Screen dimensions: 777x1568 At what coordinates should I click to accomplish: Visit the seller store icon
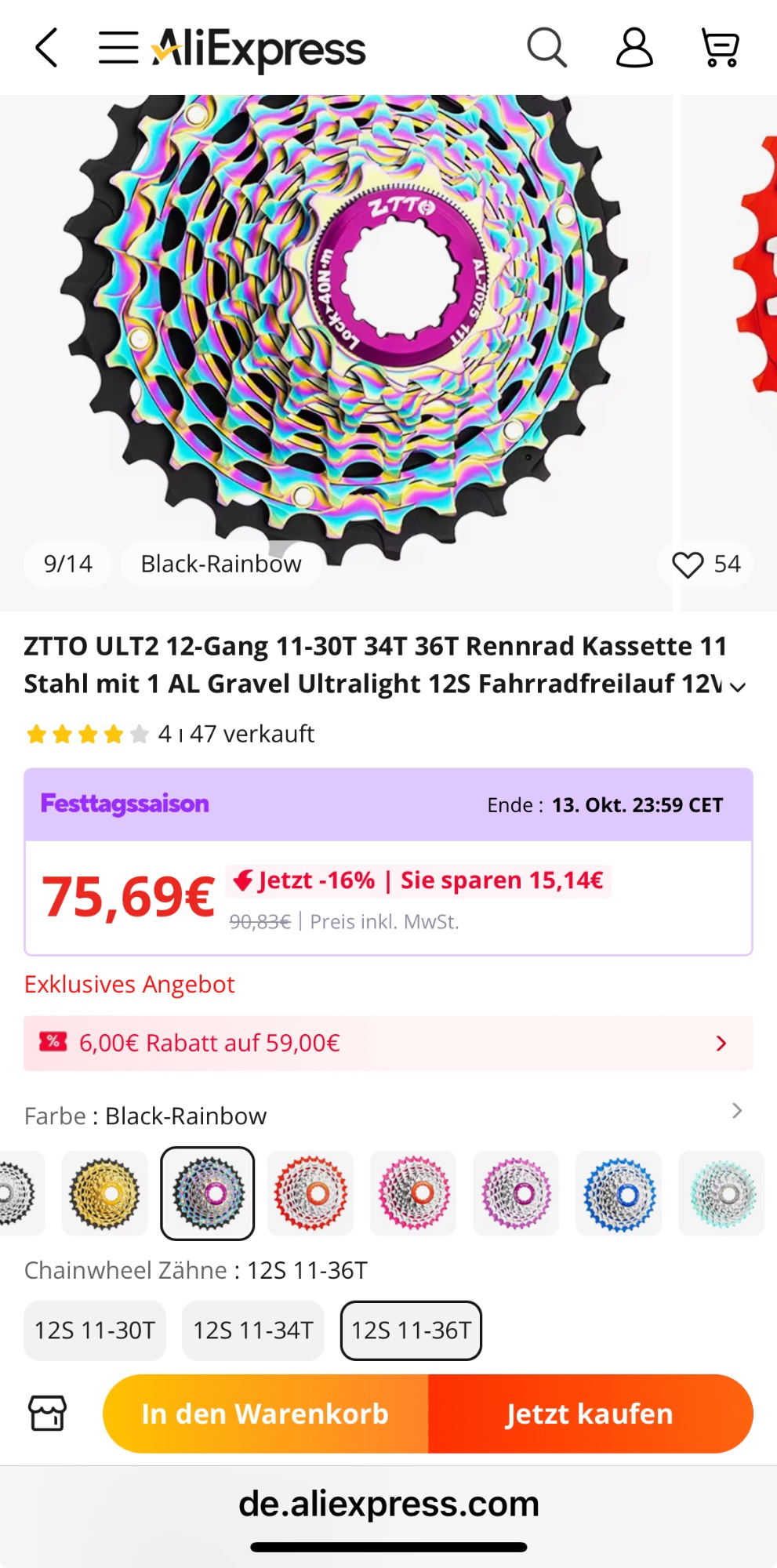(x=48, y=1414)
